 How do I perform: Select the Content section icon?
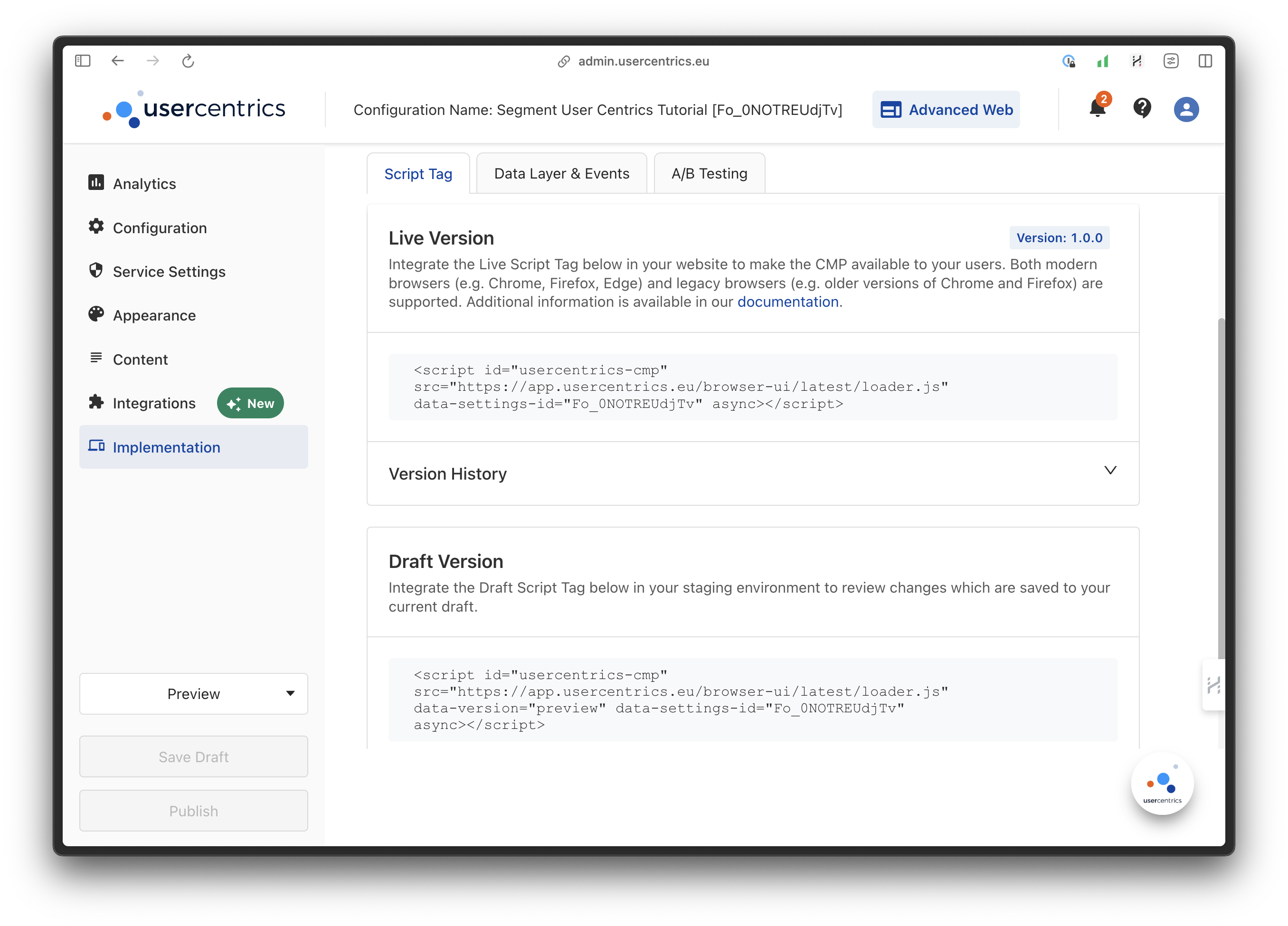click(96, 358)
